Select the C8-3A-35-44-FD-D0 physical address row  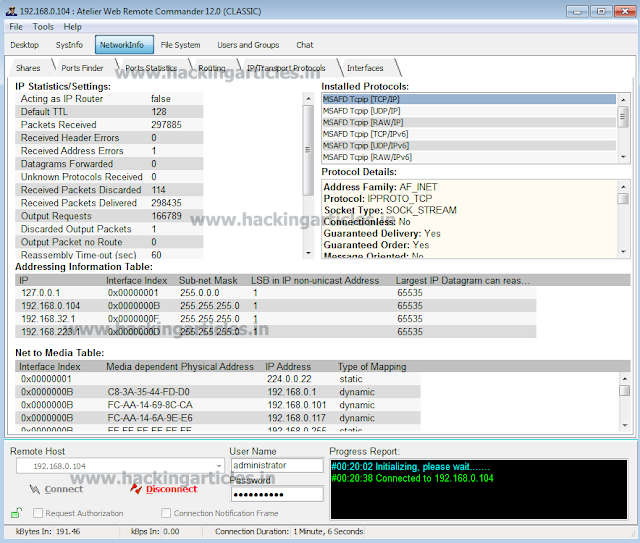point(218,392)
